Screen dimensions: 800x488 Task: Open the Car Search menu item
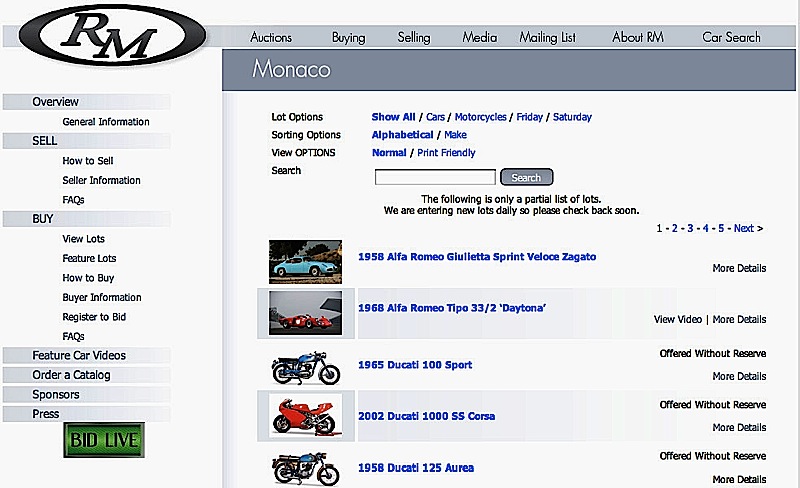(731, 37)
